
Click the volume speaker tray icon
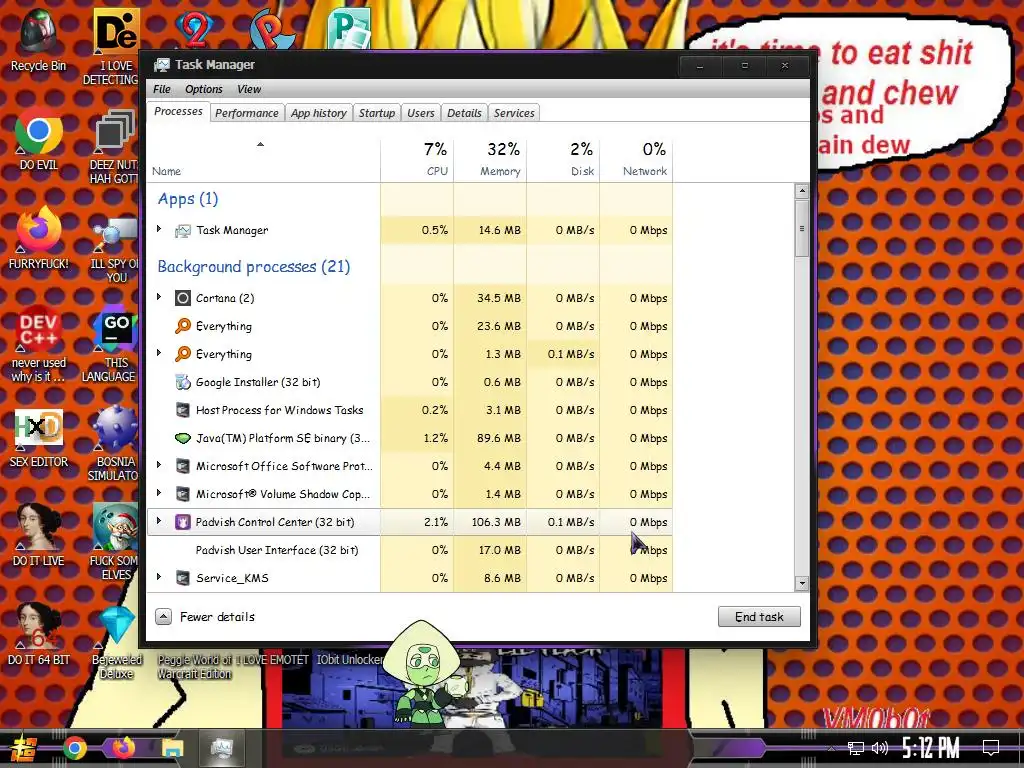[x=880, y=748]
